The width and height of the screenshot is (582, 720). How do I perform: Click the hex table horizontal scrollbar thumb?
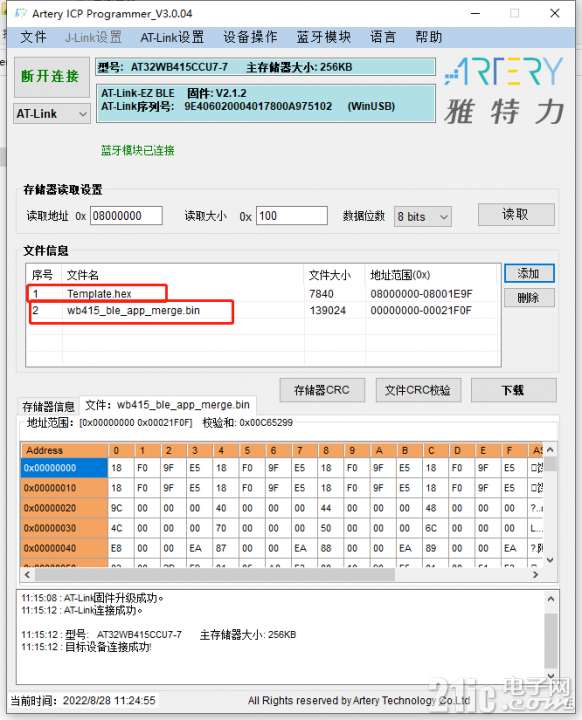point(215,574)
